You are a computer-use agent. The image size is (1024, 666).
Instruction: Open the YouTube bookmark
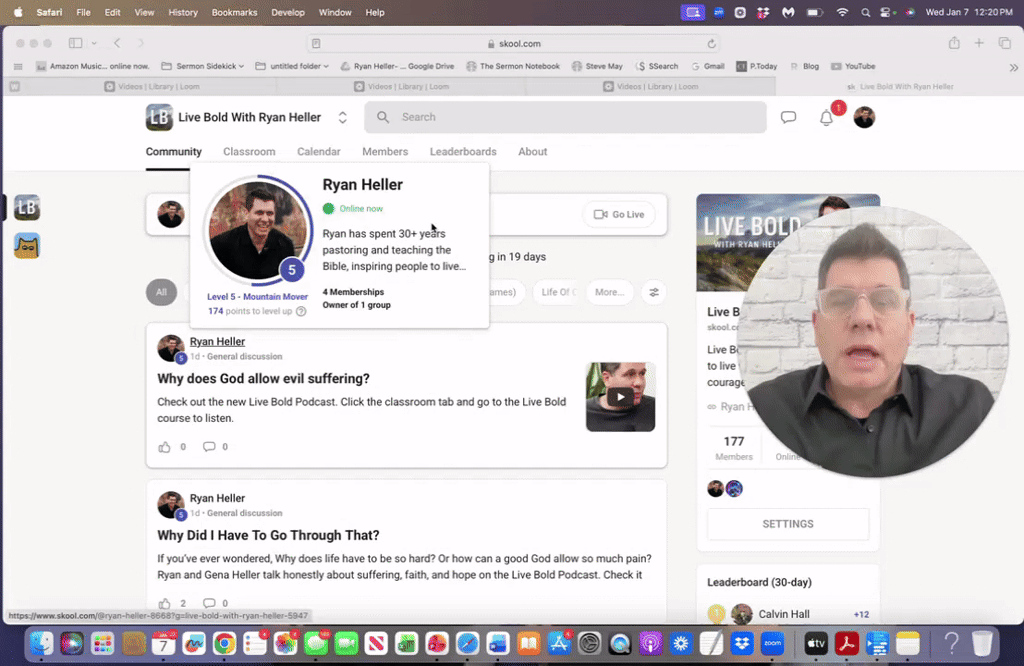click(853, 66)
